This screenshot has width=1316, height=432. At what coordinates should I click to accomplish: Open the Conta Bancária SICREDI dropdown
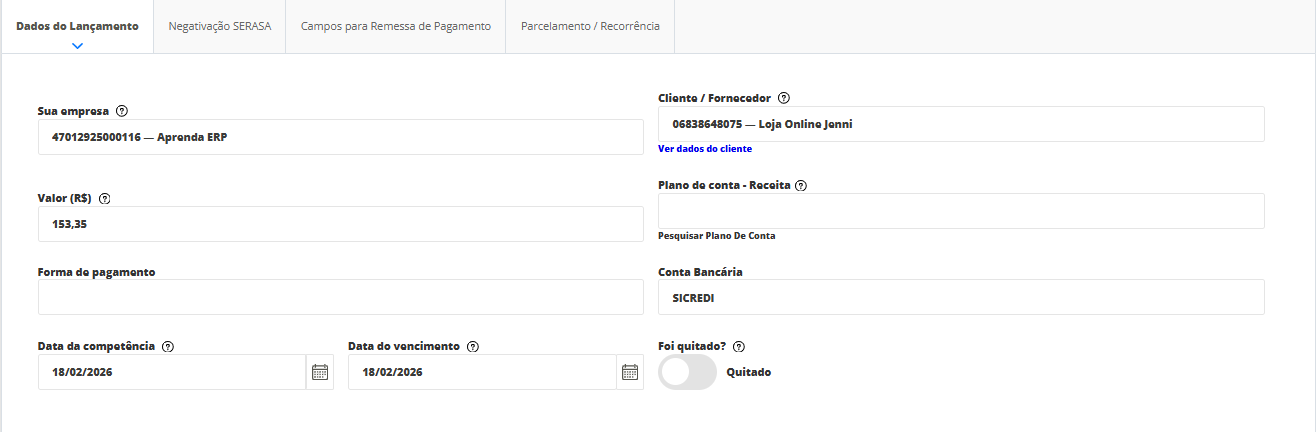(960, 297)
